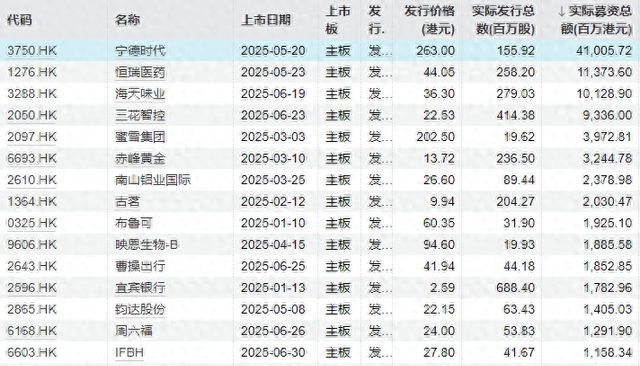This screenshot has height=366, width=640.
Task: Click listing date 2025-02-12 cell
Action: coord(273,202)
